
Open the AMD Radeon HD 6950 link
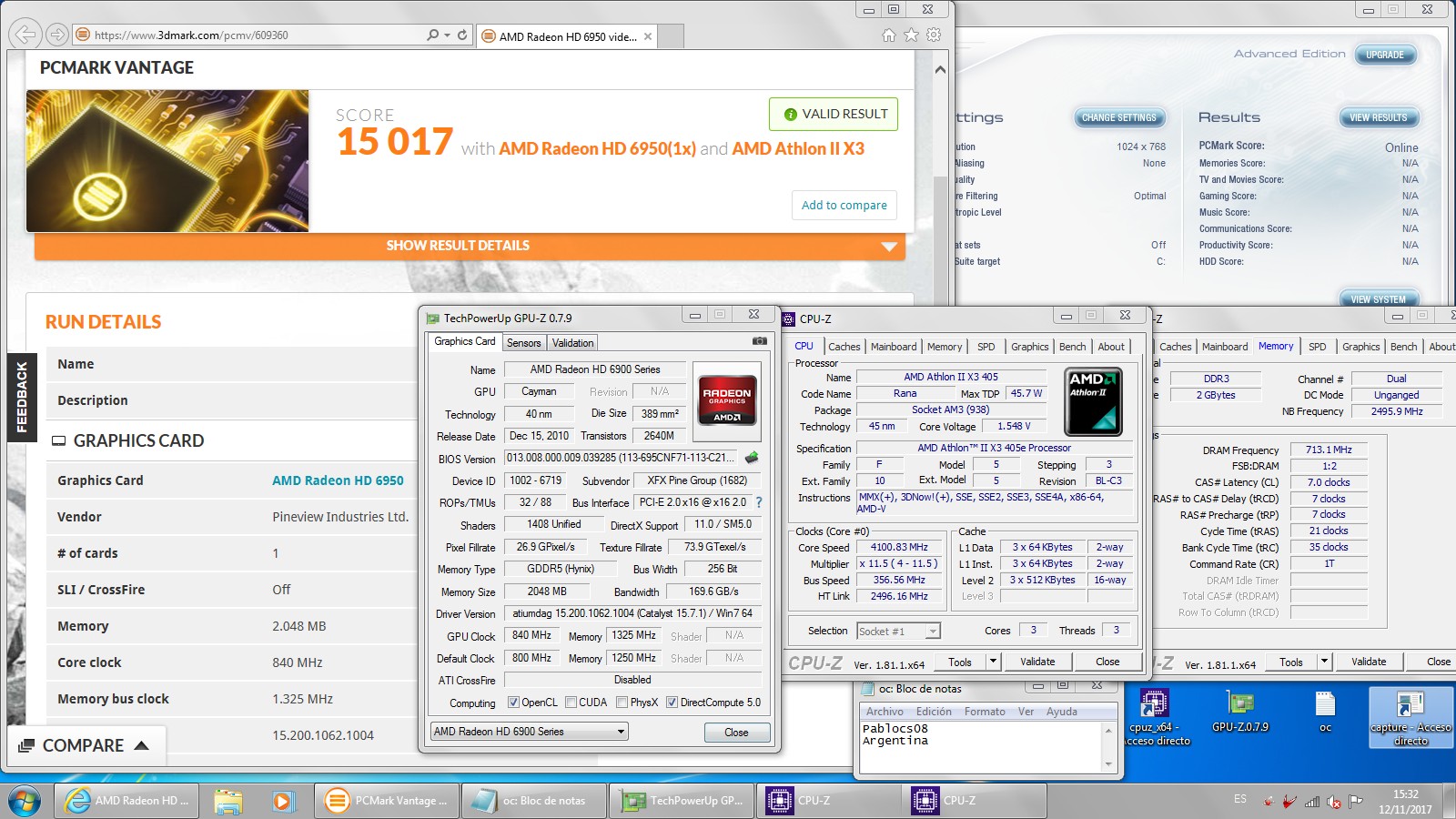click(338, 480)
